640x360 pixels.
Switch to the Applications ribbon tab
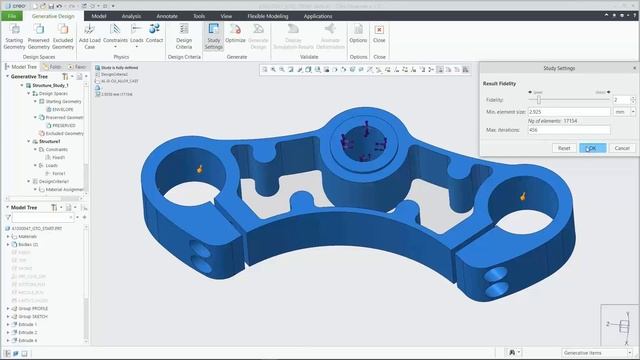(x=318, y=16)
